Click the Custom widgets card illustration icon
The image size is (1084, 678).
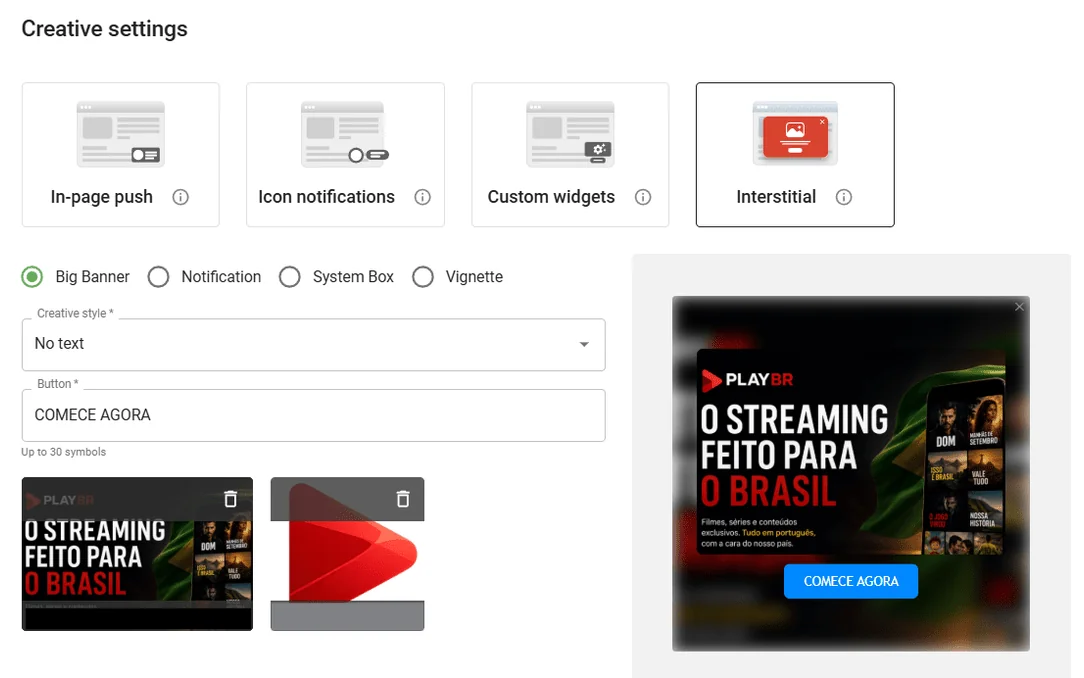pos(570,134)
